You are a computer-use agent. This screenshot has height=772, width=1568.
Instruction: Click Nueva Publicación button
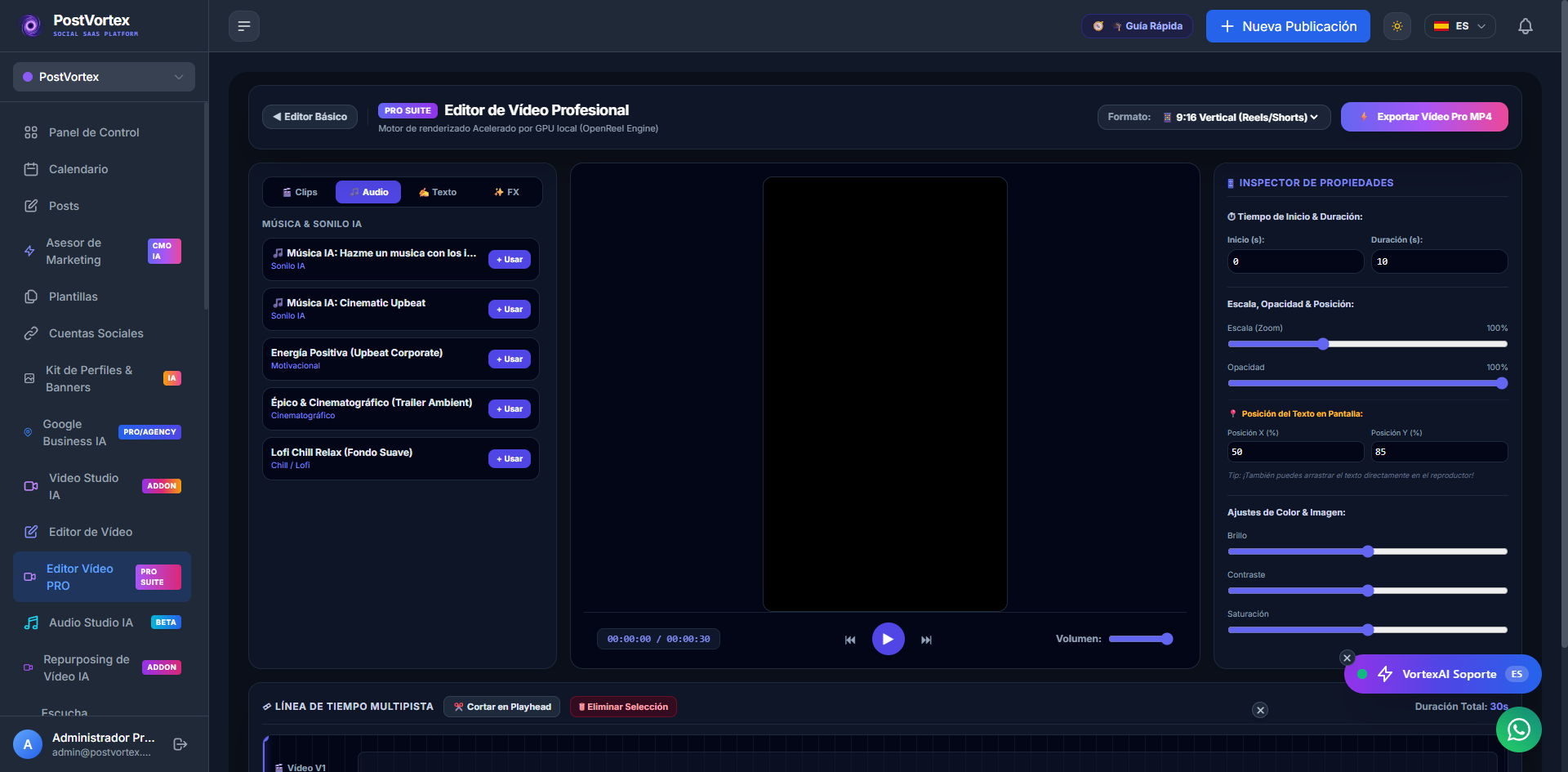pyautogui.click(x=1288, y=26)
